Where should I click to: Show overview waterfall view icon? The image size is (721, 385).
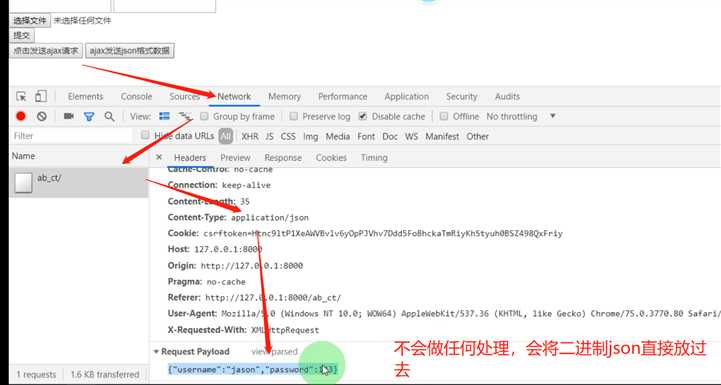point(185,116)
